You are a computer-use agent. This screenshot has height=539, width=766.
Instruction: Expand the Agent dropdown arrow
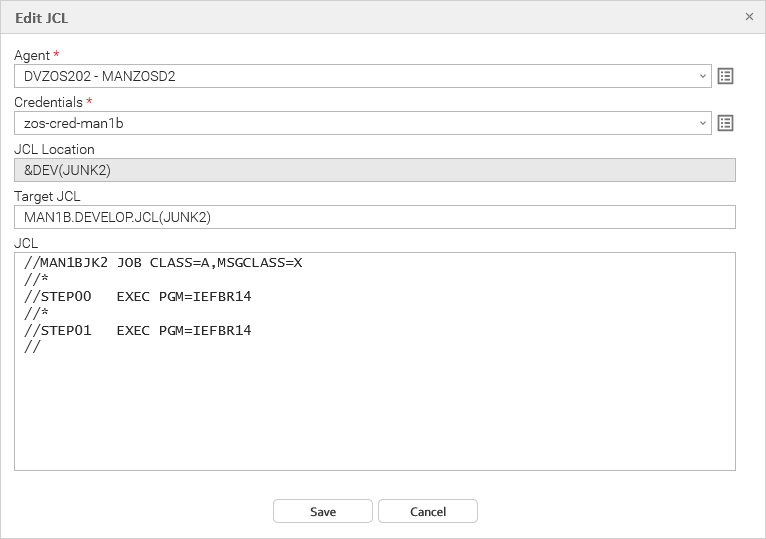coord(703,76)
